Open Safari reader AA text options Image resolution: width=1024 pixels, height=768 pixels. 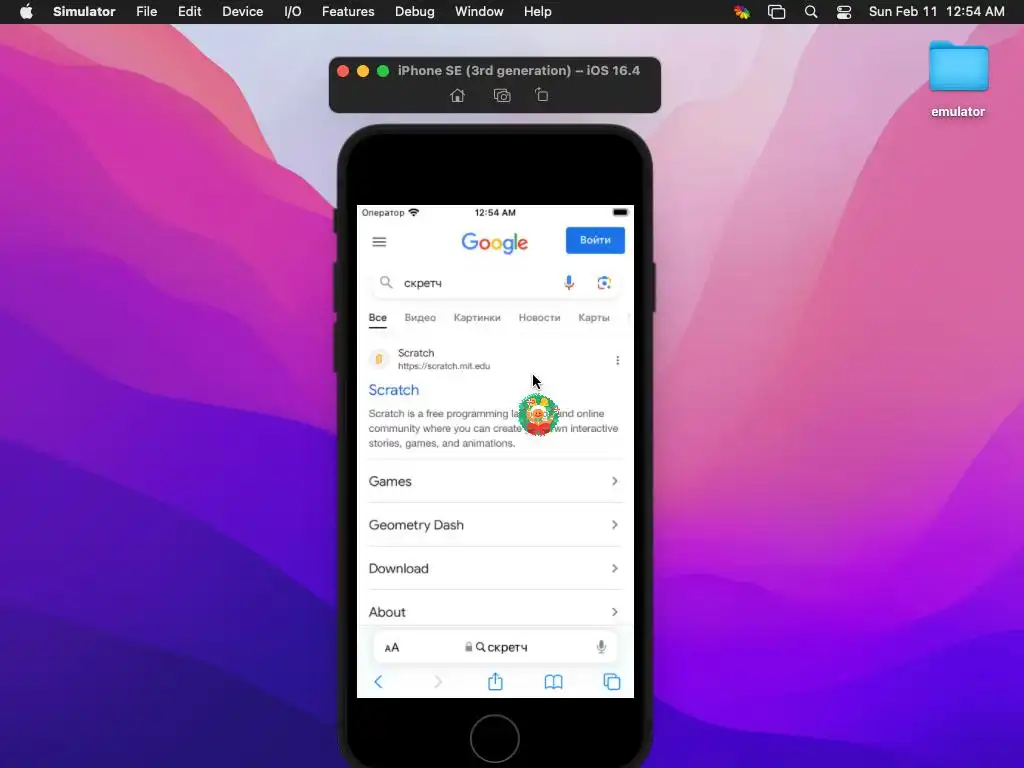click(392, 647)
